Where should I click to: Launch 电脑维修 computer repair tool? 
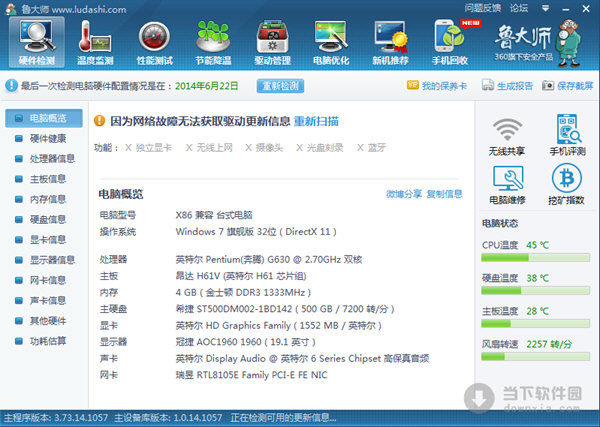pyautogui.click(x=507, y=185)
